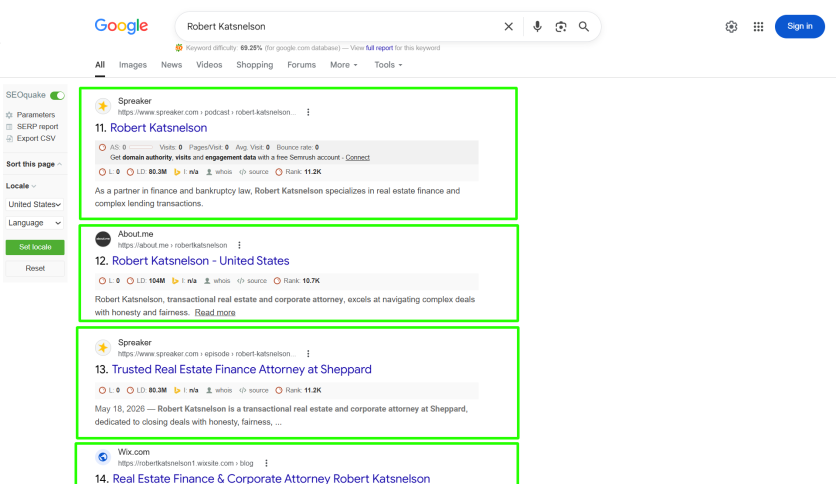This screenshot has width=836, height=484.
Task: Start voice search with microphone icon
Action: click(537, 27)
